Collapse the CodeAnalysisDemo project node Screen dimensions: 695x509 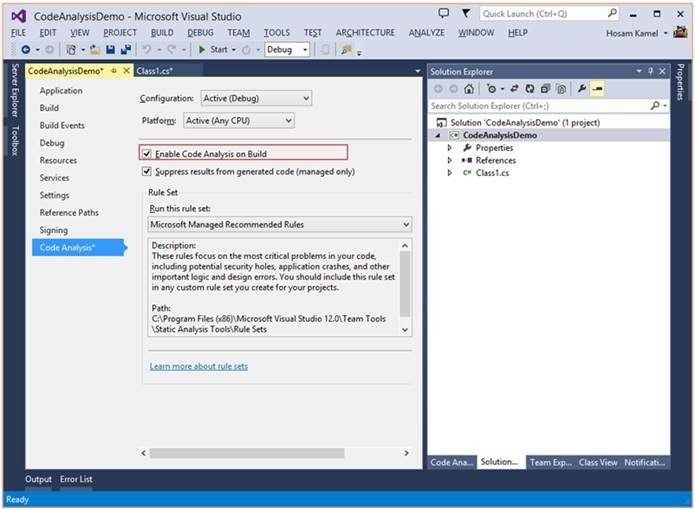point(437,136)
